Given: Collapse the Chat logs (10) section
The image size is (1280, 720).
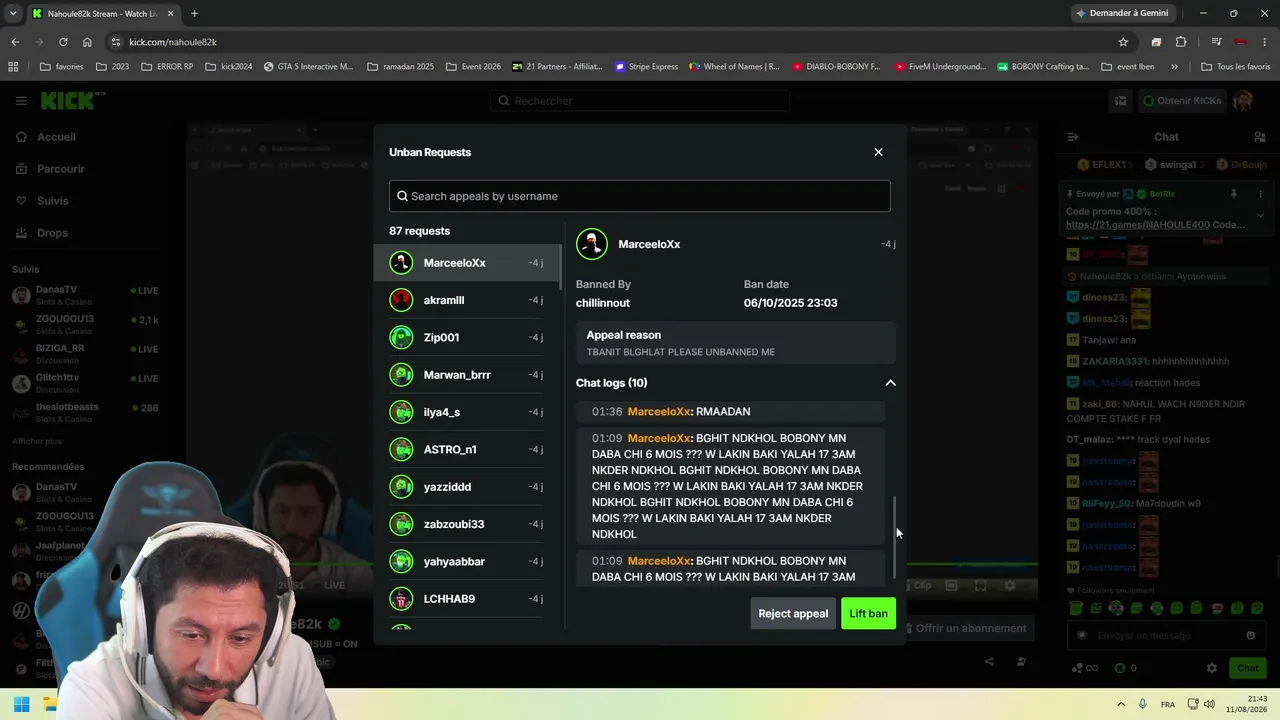Looking at the screenshot, I should click(890, 383).
